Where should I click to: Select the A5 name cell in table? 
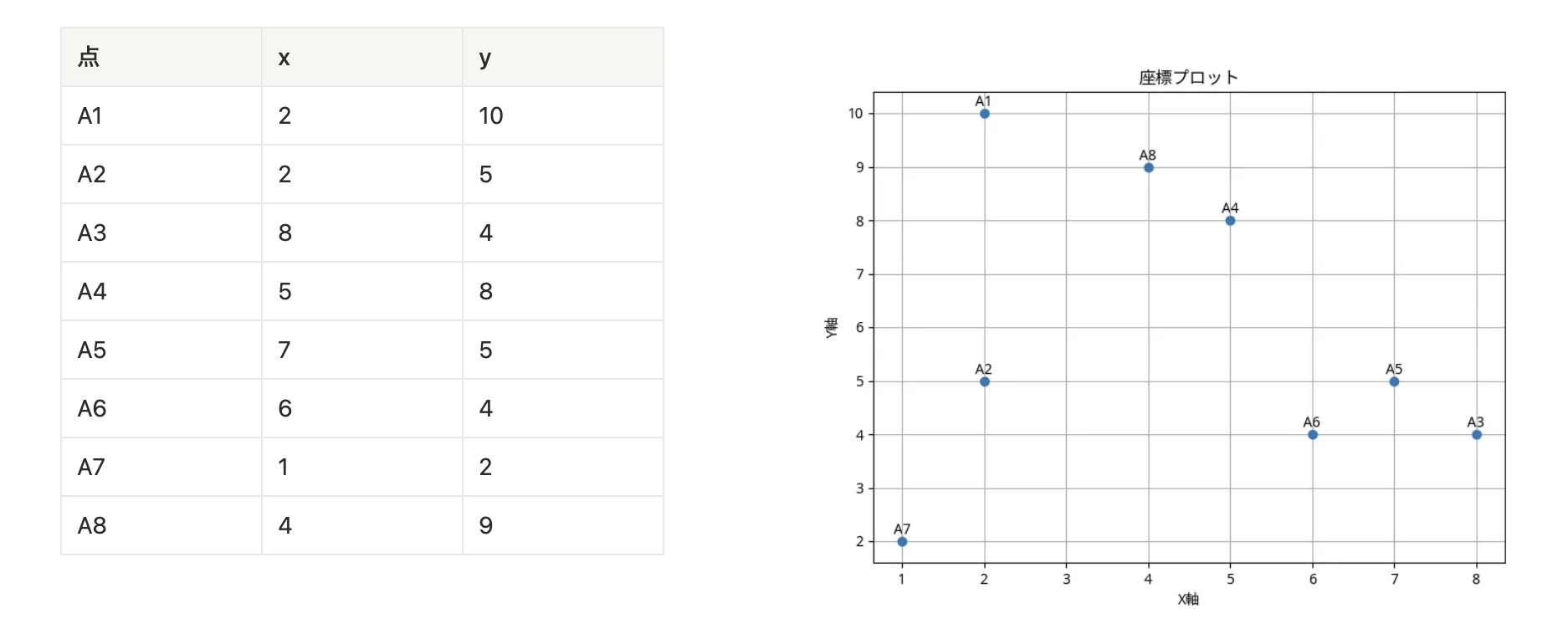tap(92, 350)
